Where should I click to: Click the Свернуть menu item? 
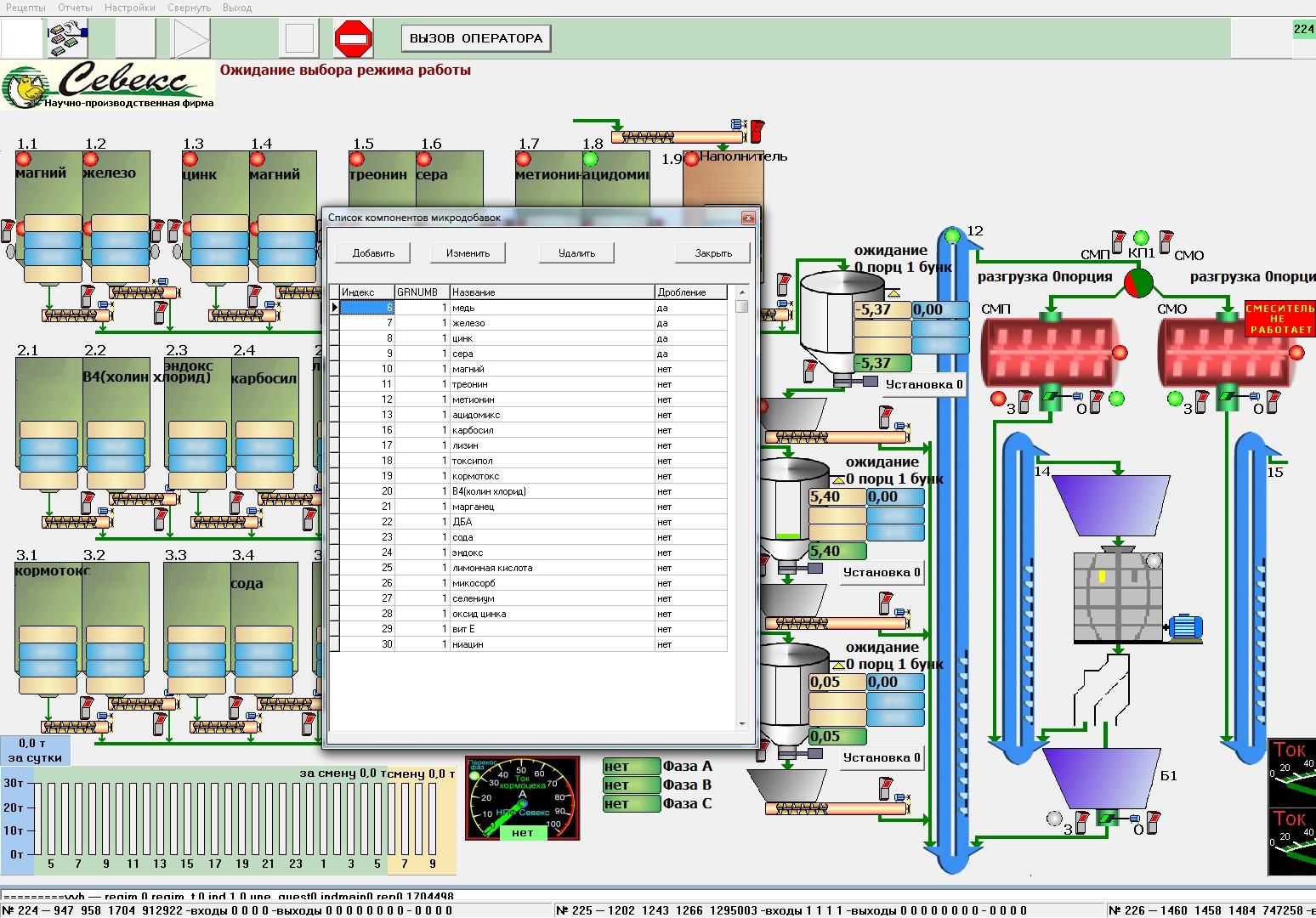pyautogui.click(x=189, y=8)
